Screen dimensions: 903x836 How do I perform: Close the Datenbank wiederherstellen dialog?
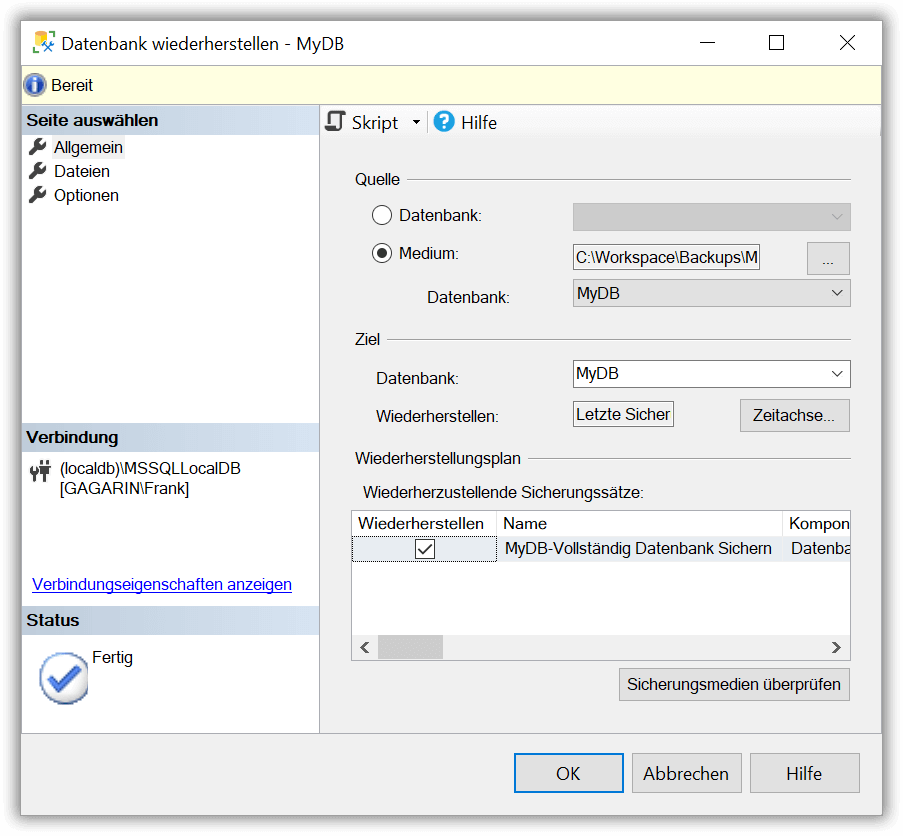pyautogui.click(x=847, y=43)
